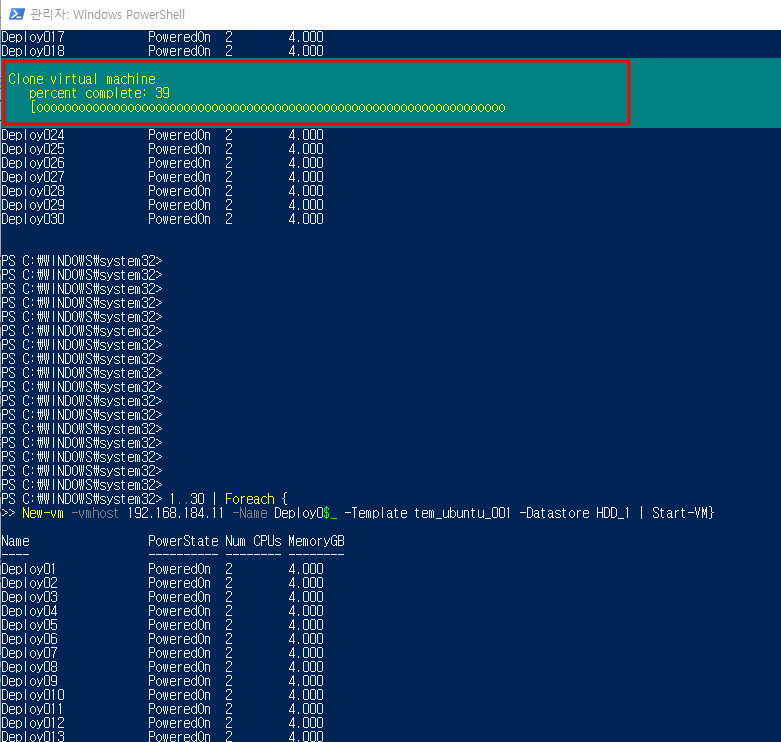Click the '1..30' range in the command
The width and height of the screenshot is (781, 742).
[x=187, y=498]
